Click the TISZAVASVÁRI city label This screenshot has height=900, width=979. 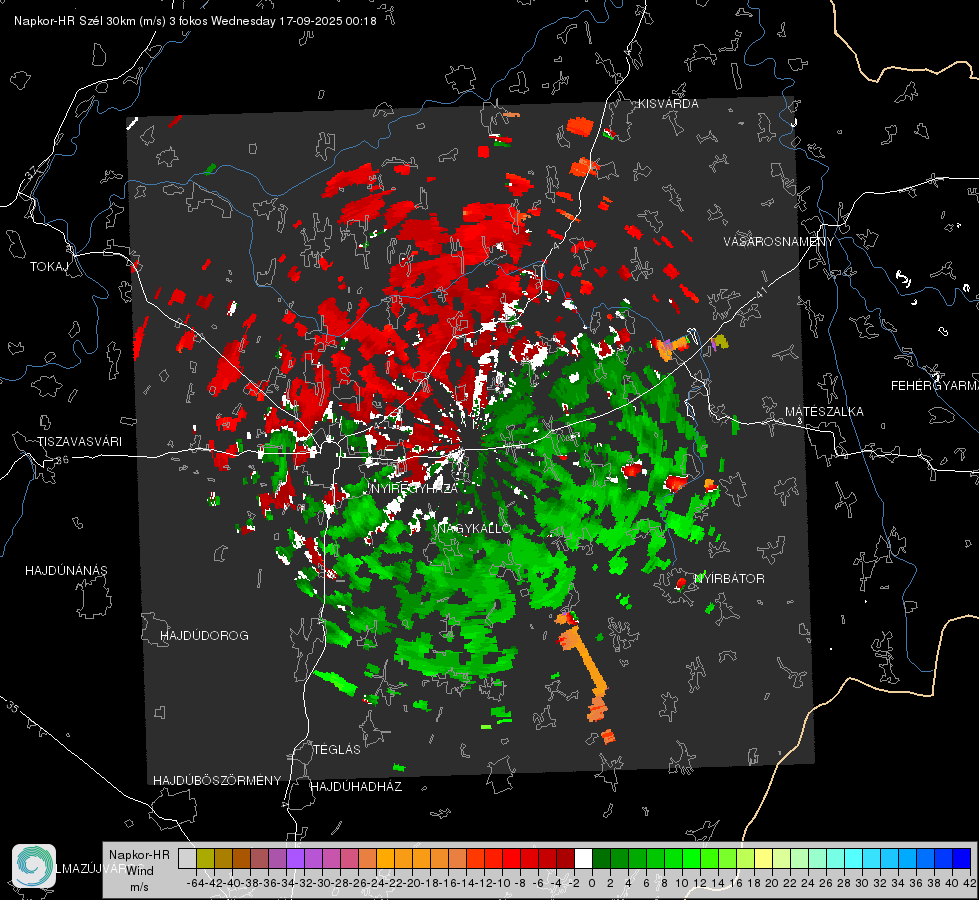tap(79, 442)
